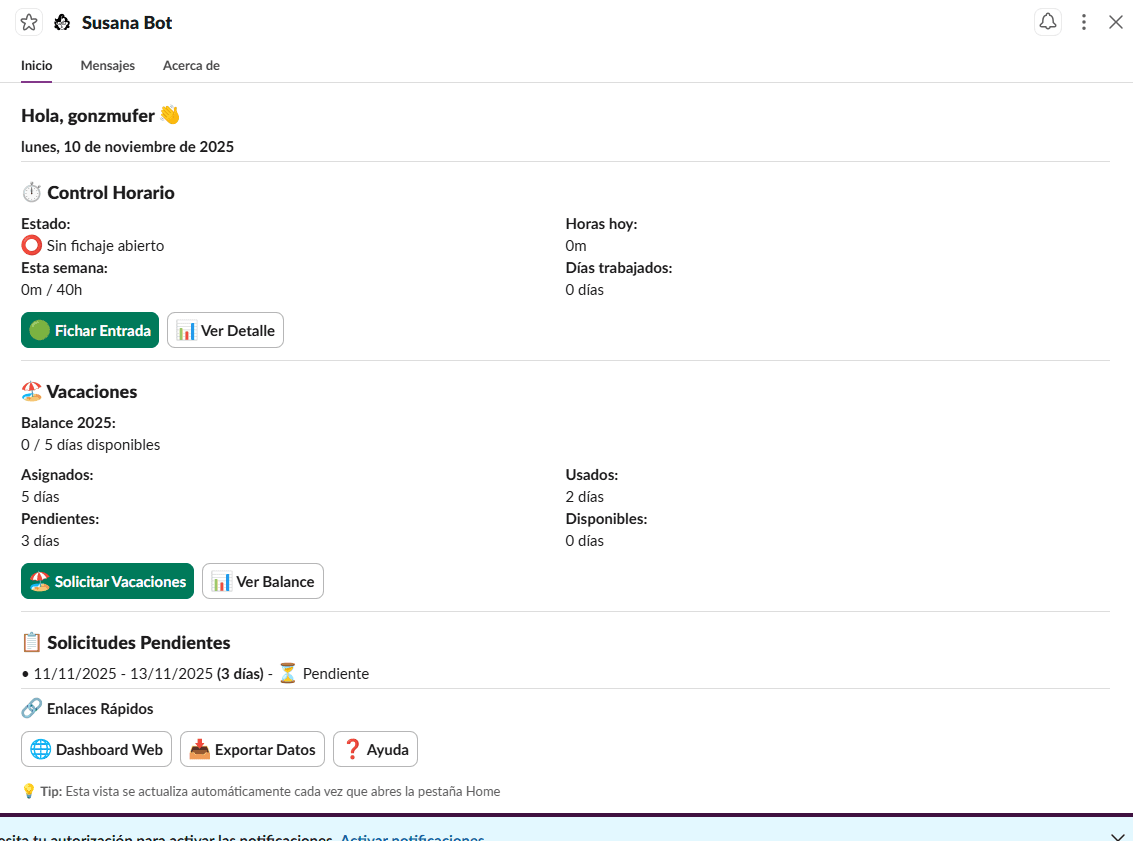Click the chart icon on Ver Detalle
The width and height of the screenshot is (1133, 841).
click(x=184, y=330)
